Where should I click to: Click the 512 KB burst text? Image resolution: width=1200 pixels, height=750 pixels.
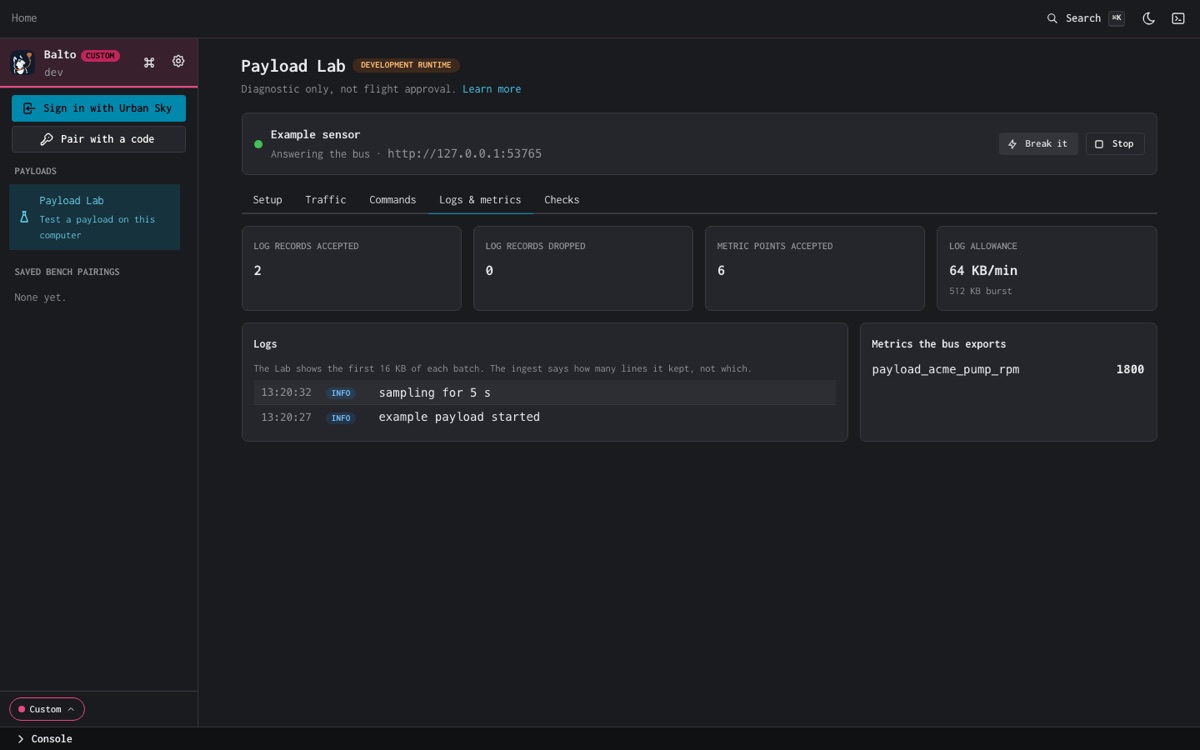click(980, 291)
